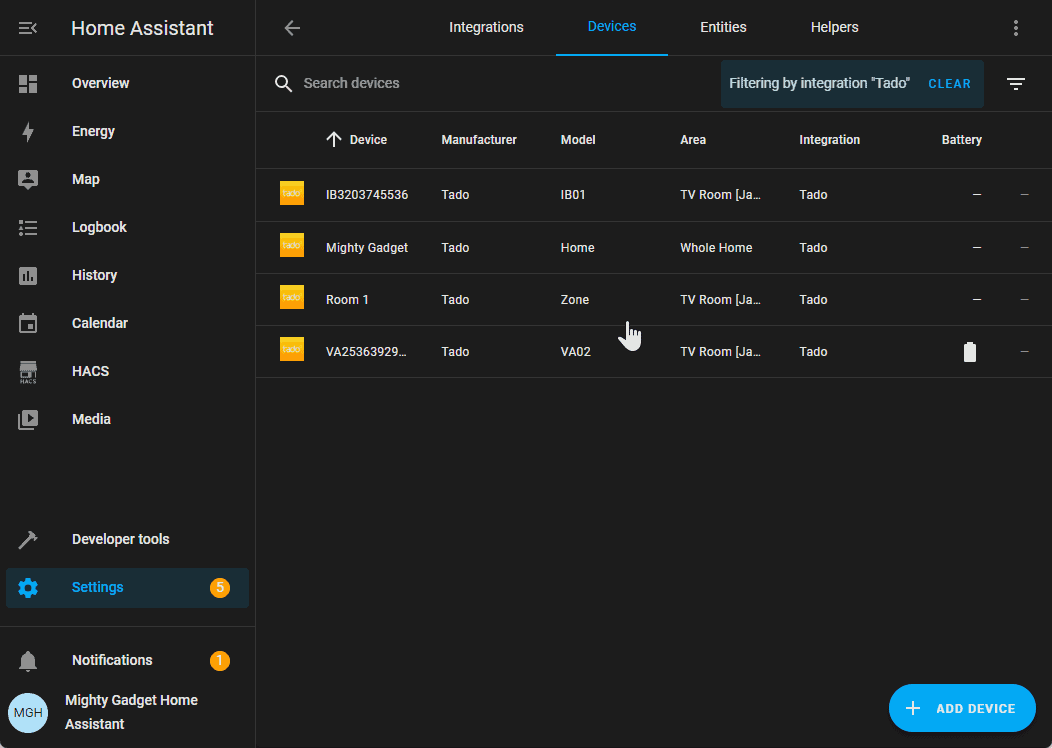Clear the Tado integration filter
This screenshot has width=1052, height=748.
(949, 84)
